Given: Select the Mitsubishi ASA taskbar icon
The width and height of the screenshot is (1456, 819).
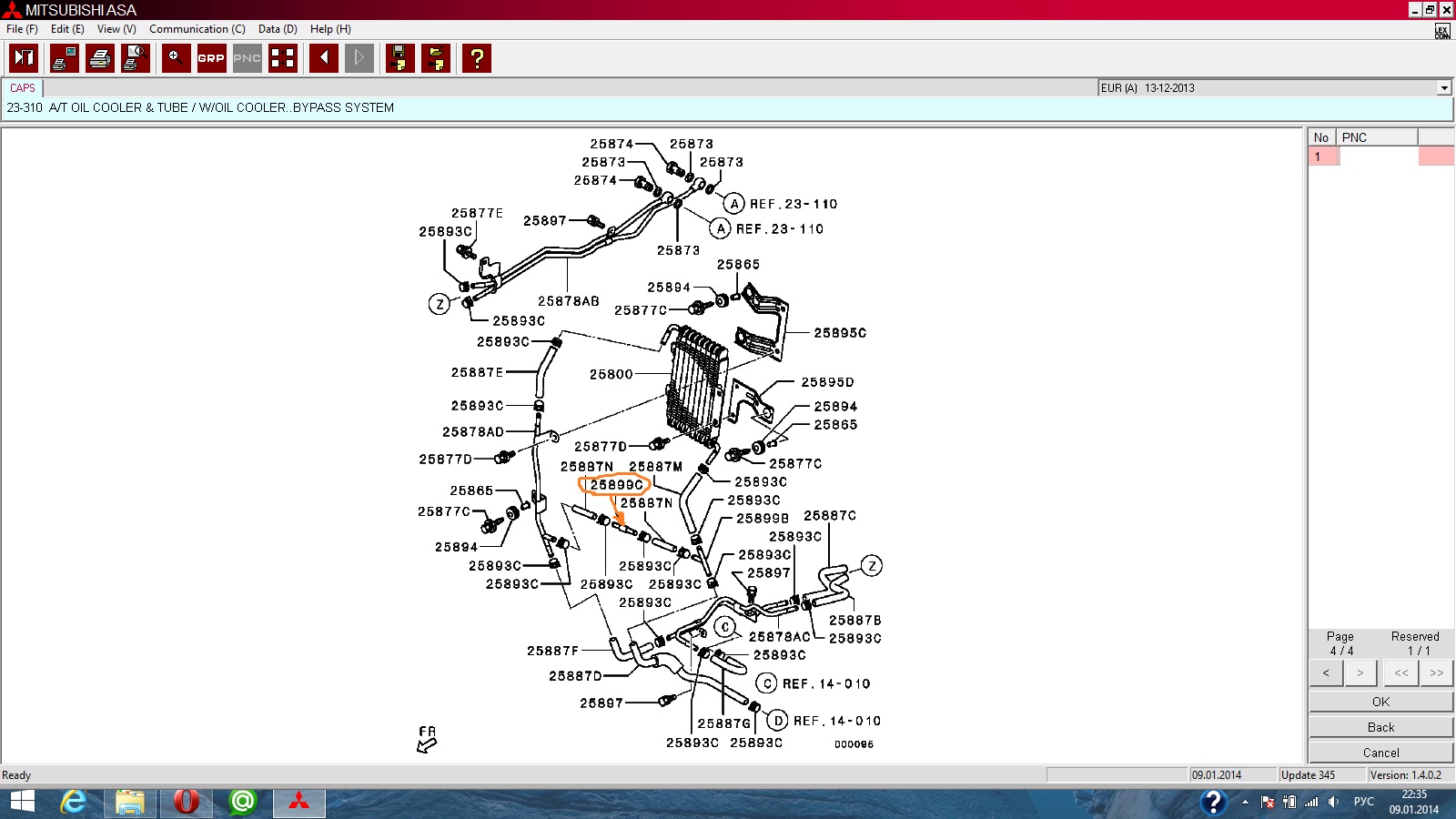Looking at the screenshot, I should 298,802.
